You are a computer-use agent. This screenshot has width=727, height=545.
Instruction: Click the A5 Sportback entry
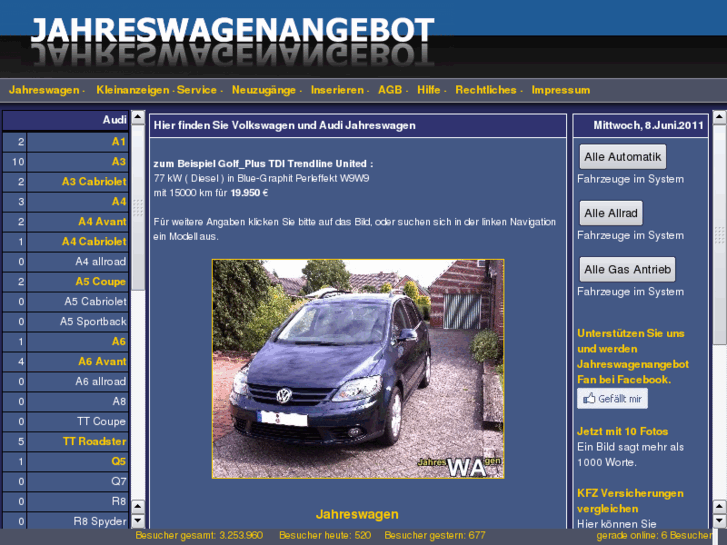click(x=93, y=321)
